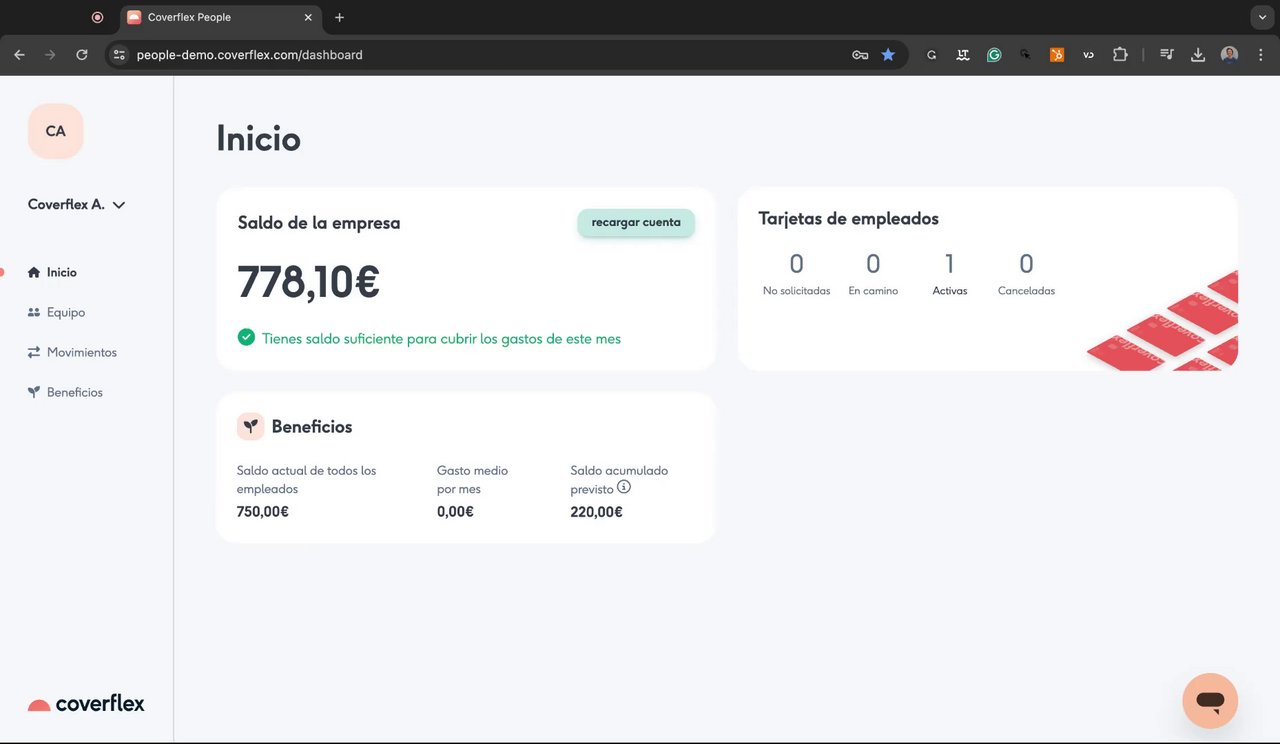Viewport: 1280px width, 744px height.
Task: Click the Beneficios card heading
Action: 312,427
